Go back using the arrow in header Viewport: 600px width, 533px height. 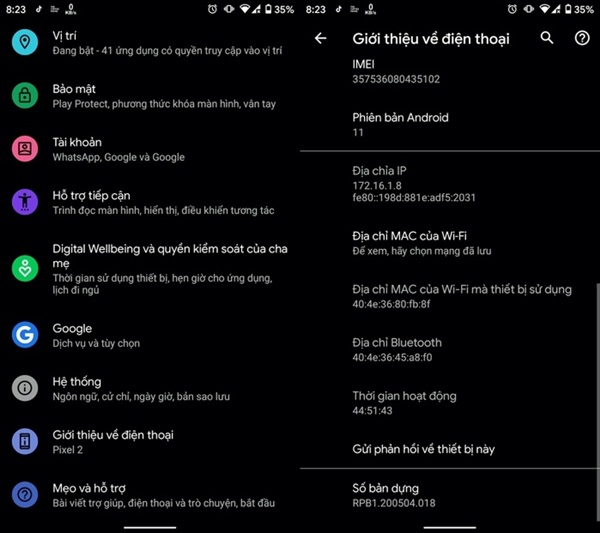tap(321, 38)
